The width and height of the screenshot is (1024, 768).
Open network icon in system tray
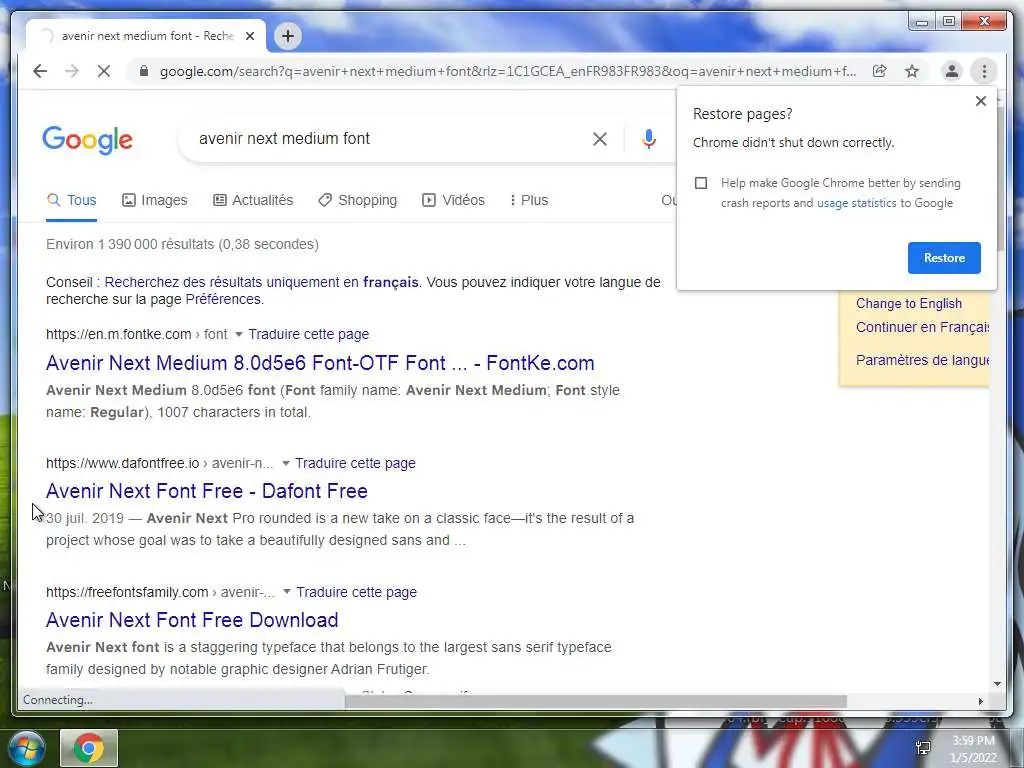pyautogui.click(x=923, y=748)
